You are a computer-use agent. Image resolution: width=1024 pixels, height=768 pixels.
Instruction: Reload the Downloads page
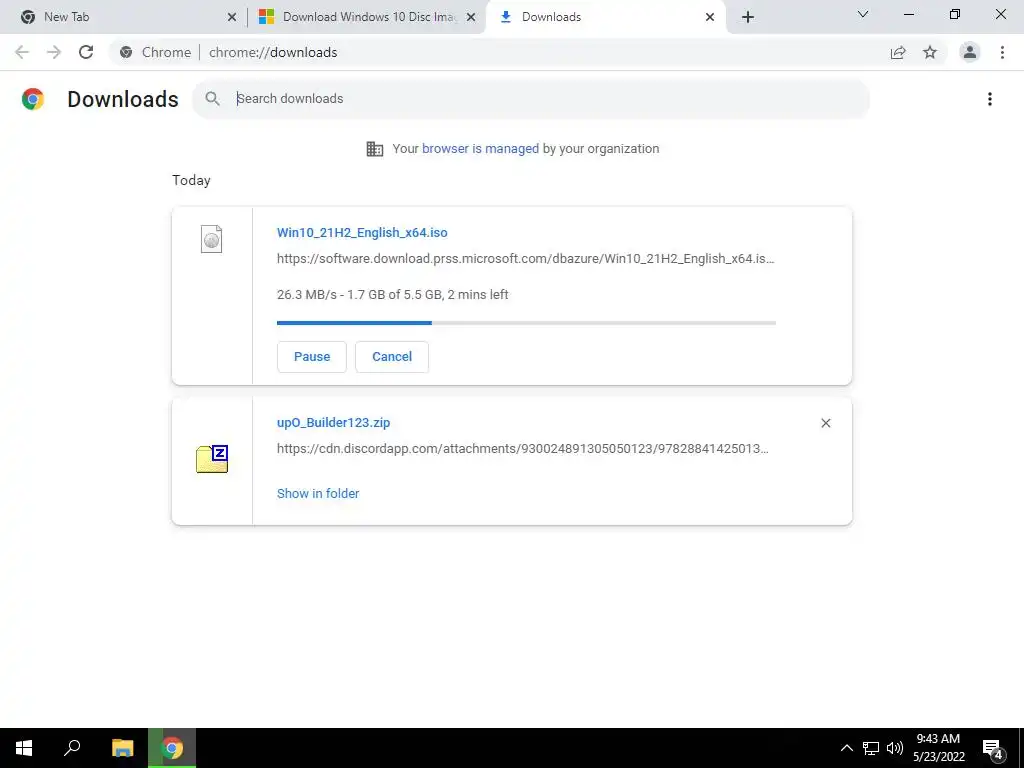(86, 52)
